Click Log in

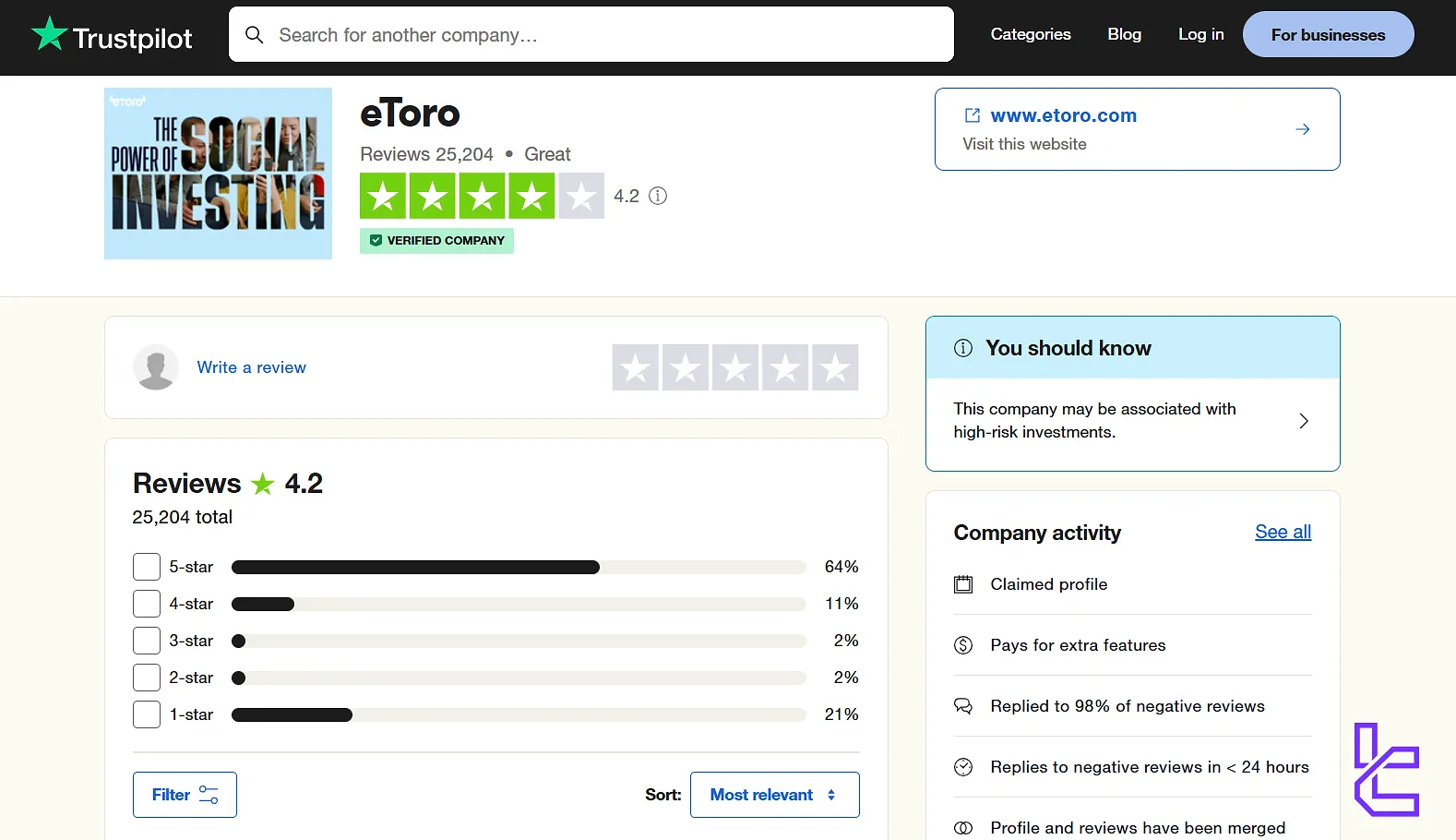[1200, 34]
